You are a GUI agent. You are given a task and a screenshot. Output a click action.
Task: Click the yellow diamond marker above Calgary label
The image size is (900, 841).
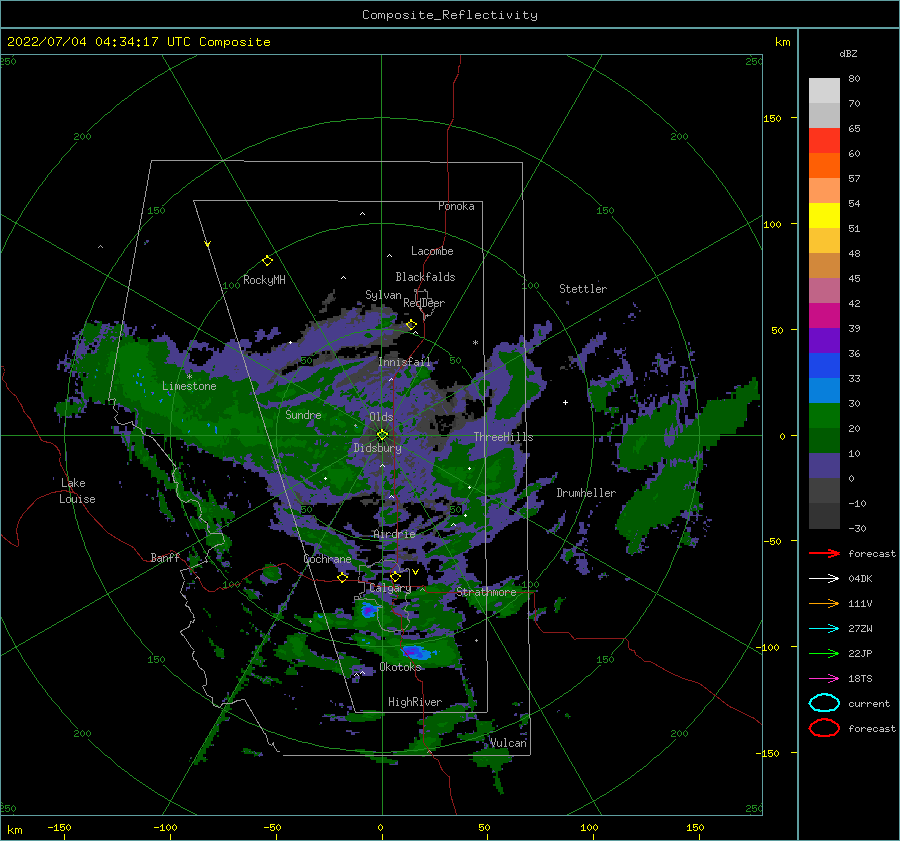pyautogui.click(x=395, y=576)
